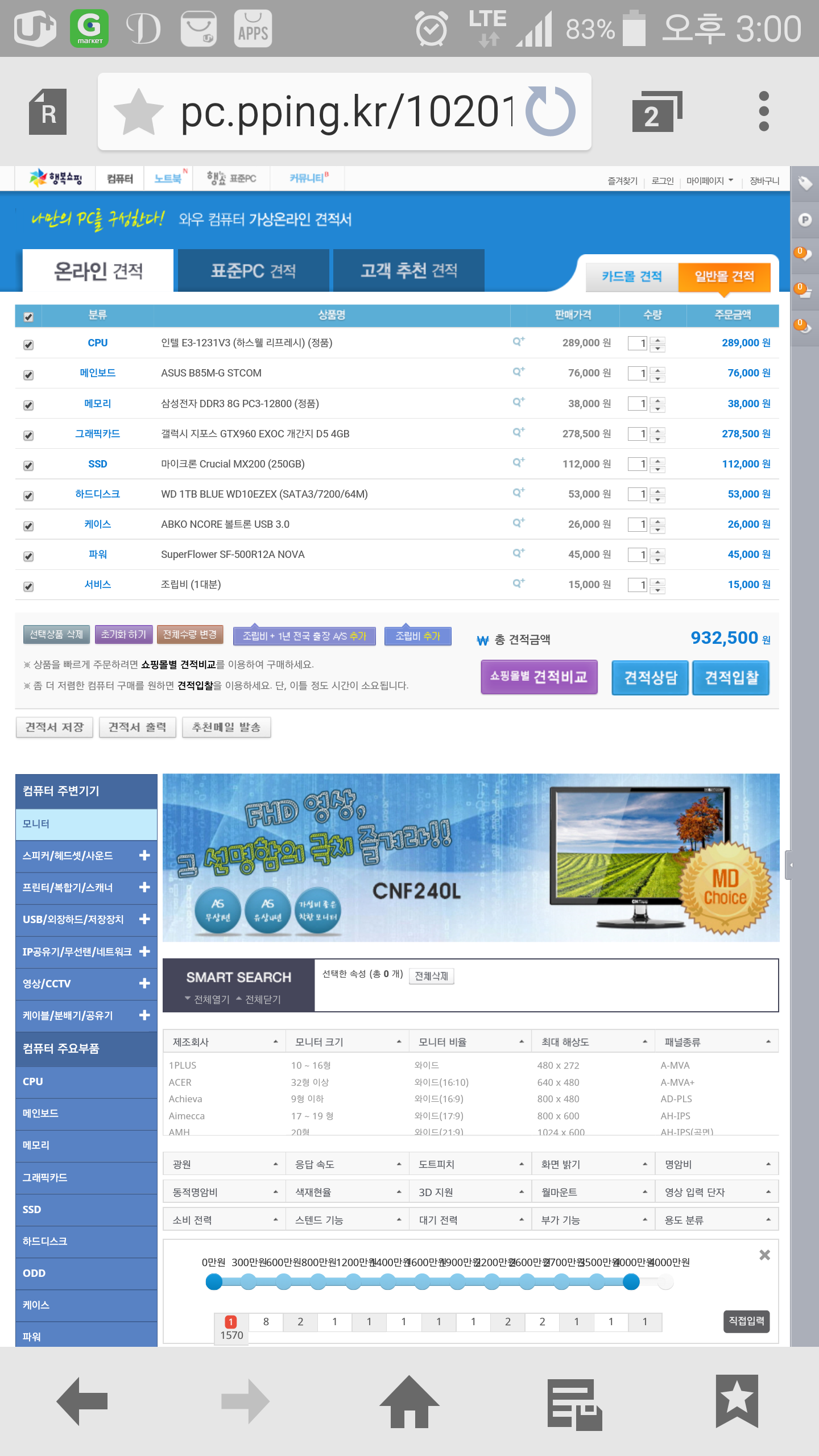Collapse the 제조회사 filter section

pyautogui.click(x=276, y=1042)
